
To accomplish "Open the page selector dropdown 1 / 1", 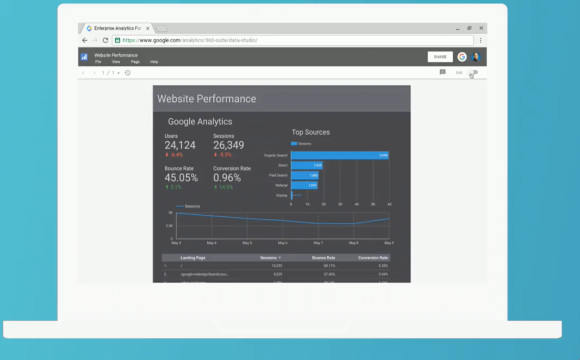I will click(x=111, y=73).
